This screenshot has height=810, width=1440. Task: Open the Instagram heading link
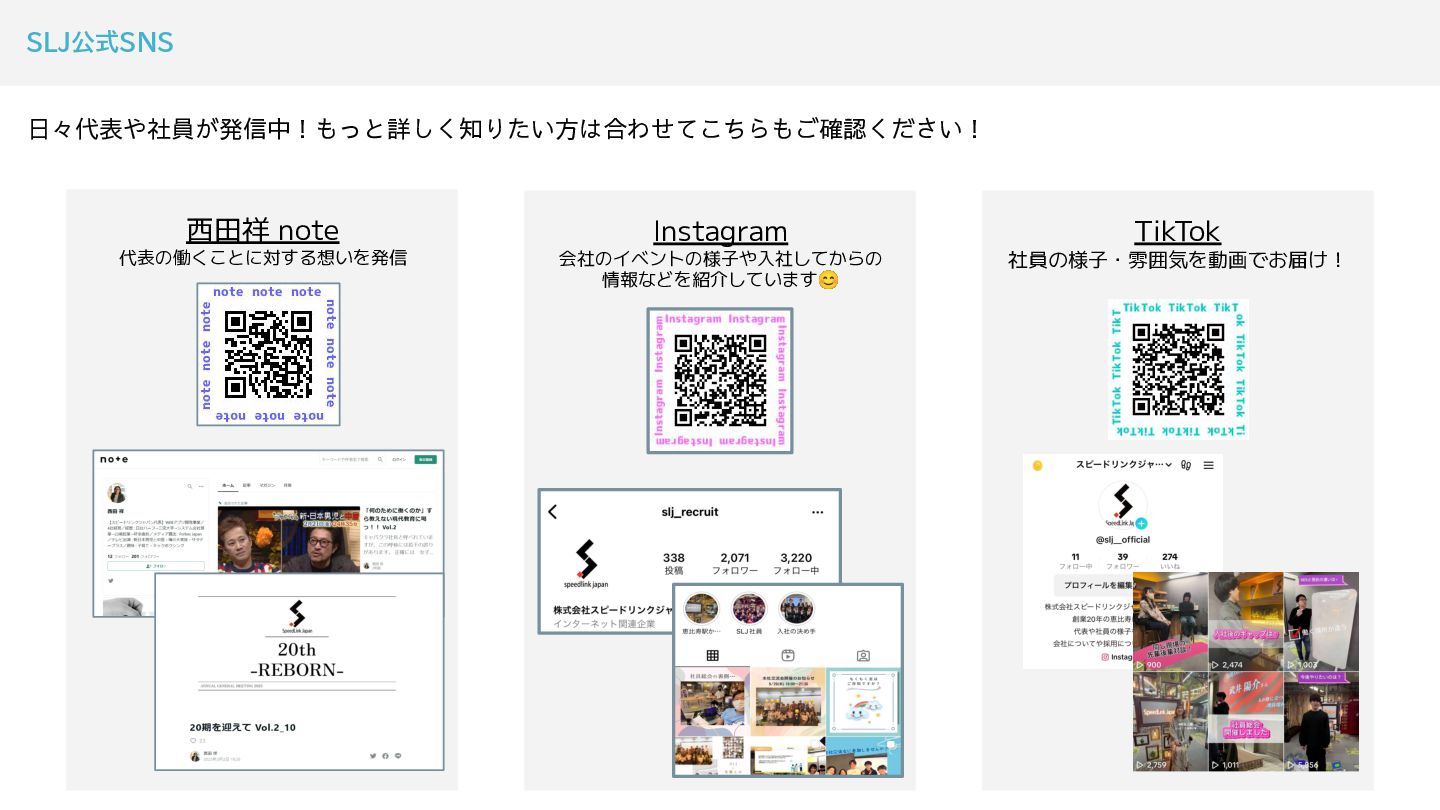pyautogui.click(x=720, y=231)
